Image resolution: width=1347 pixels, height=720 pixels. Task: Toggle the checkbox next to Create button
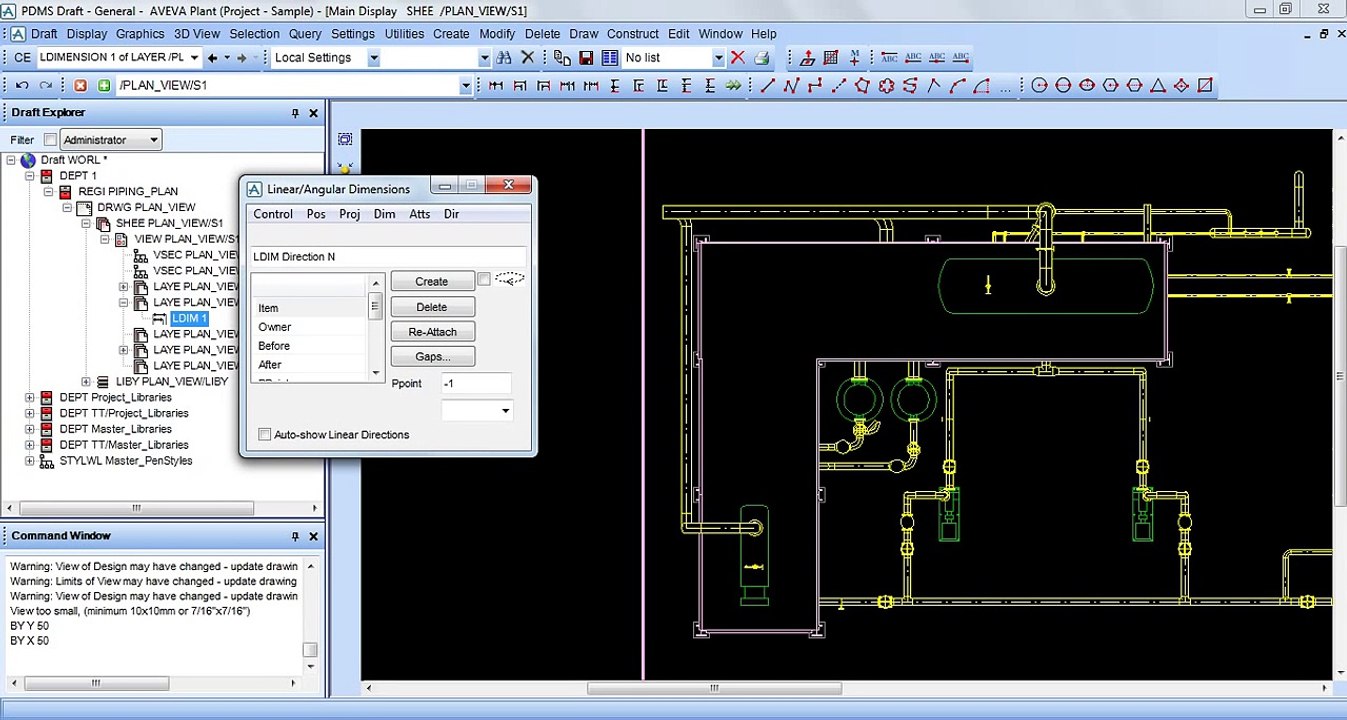click(x=484, y=280)
